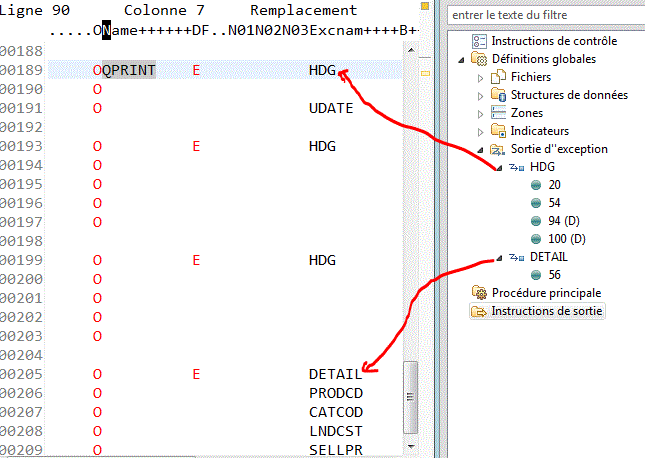This screenshot has width=645, height=458.
Task: Click HDG on line 00199
Action: tap(322, 260)
